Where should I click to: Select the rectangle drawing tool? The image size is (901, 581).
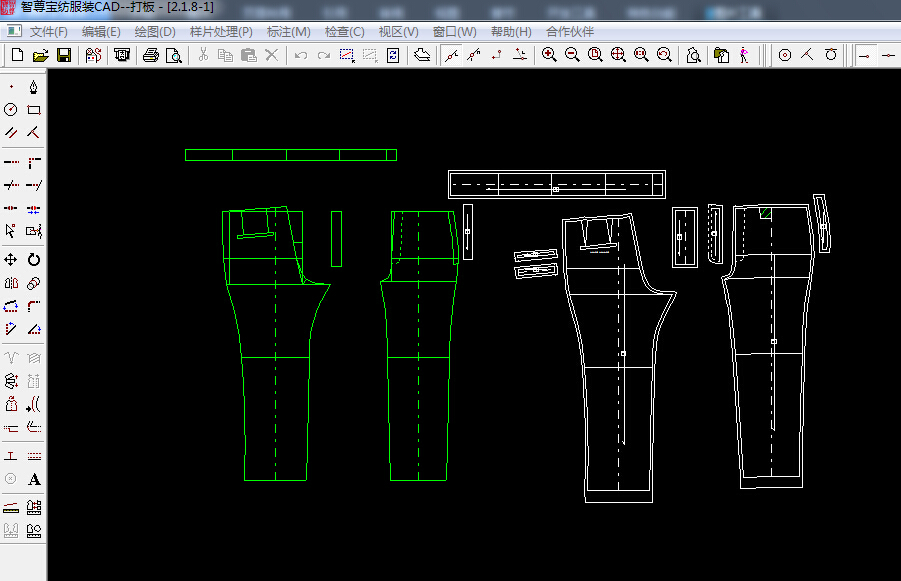click(x=33, y=110)
